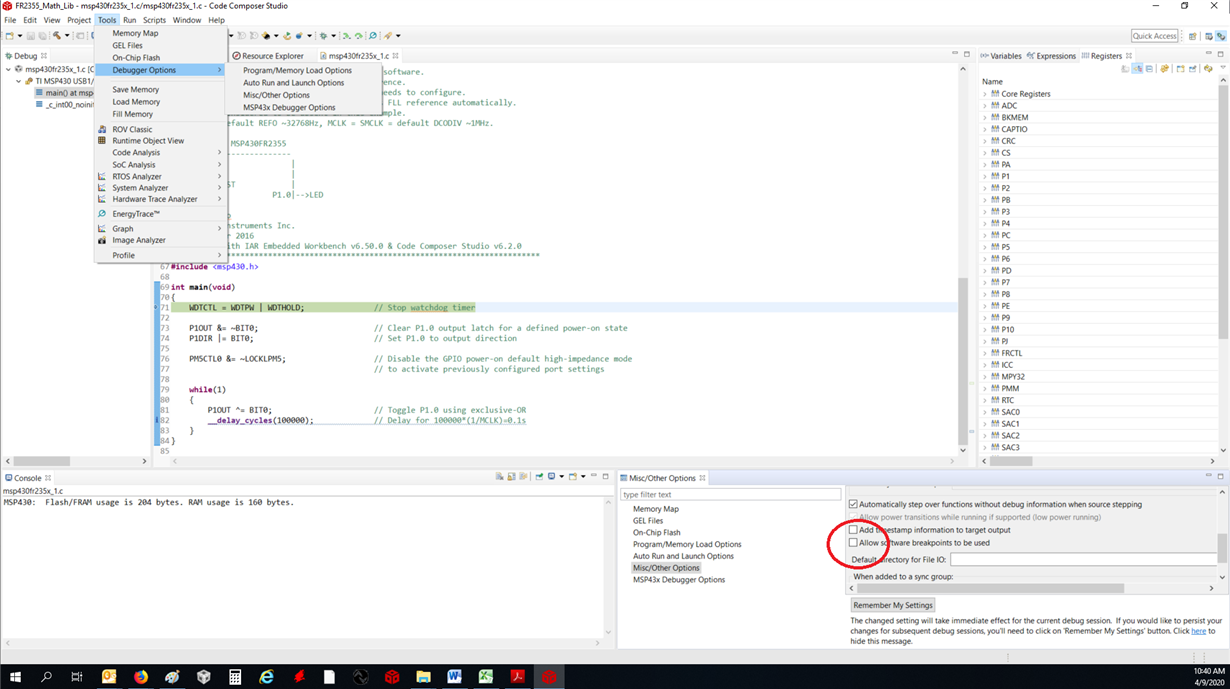Screen dimensions: 1230x689
Task: Select the SAC0 register row
Action: point(1097,412)
